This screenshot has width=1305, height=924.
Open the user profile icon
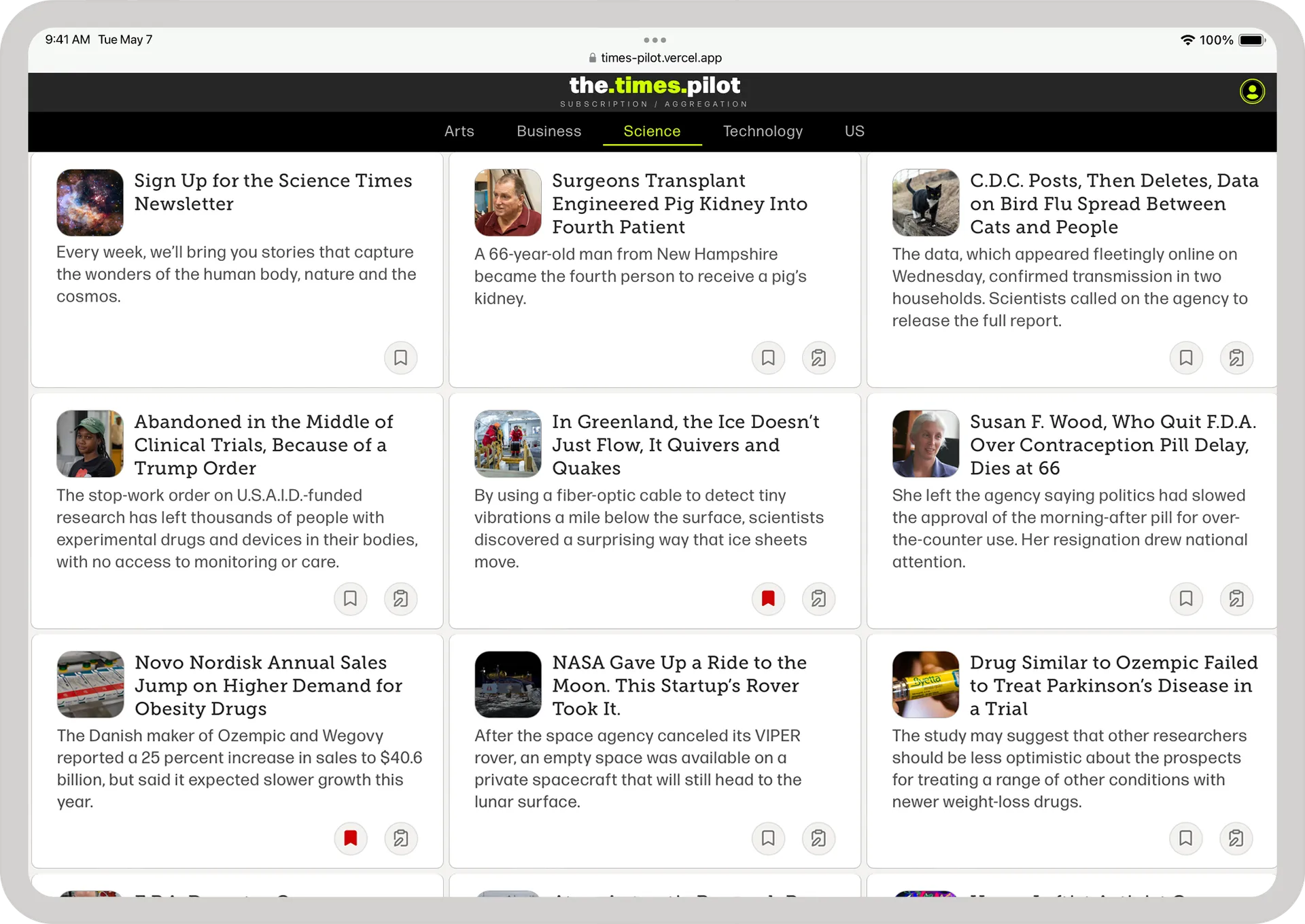tap(1252, 91)
